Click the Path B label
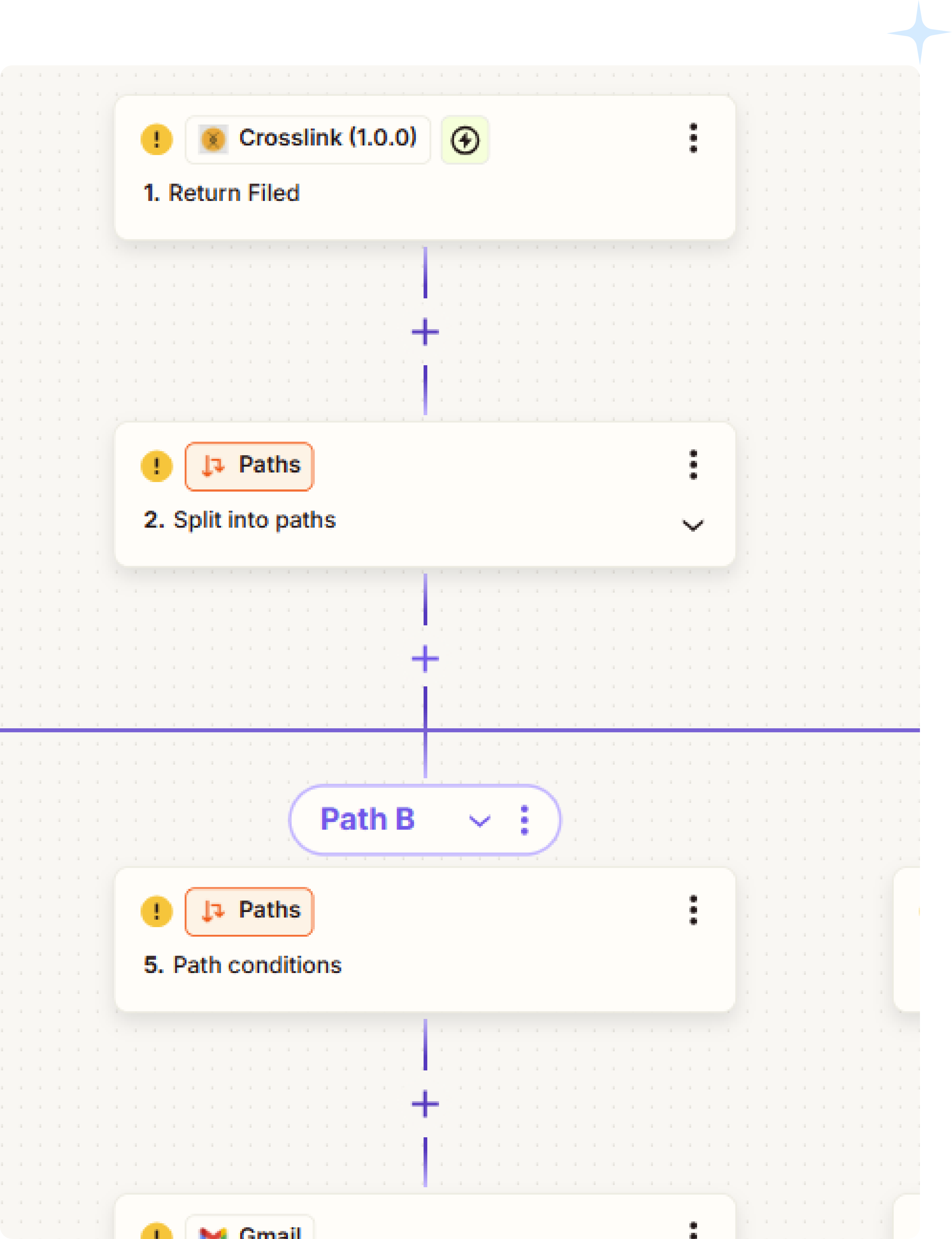 pyautogui.click(x=368, y=819)
